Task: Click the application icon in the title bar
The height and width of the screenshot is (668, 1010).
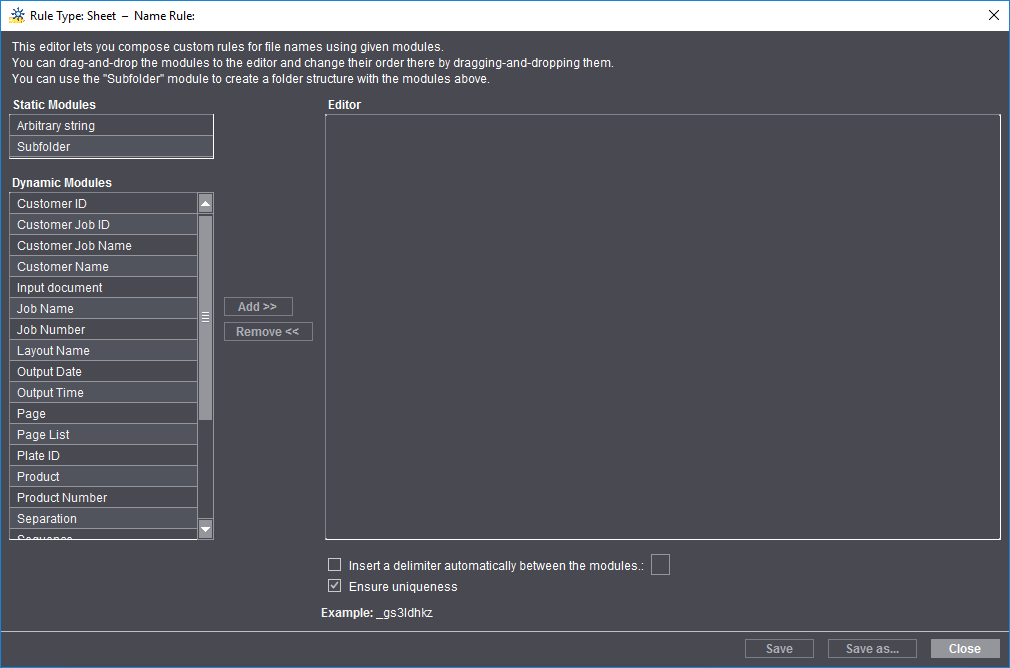Action: point(16,15)
